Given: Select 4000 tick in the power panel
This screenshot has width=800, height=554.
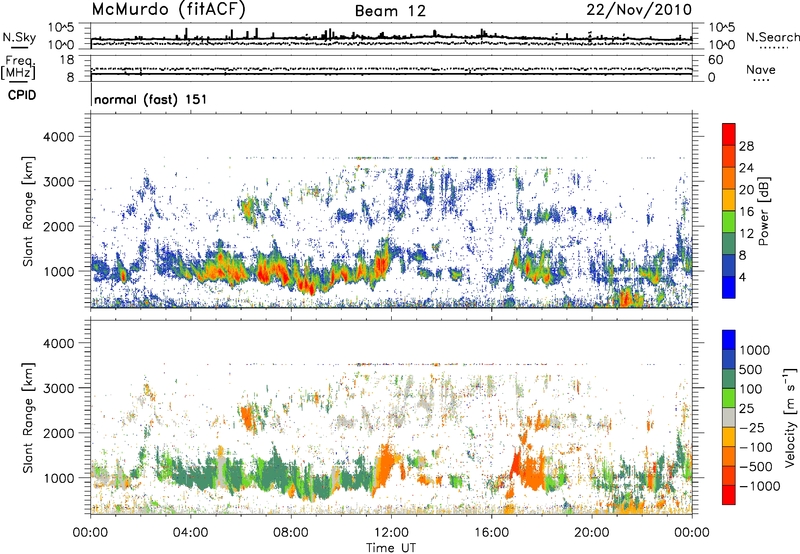Looking at the screenshot, I should pyautogui.click(x=58, y=137).
